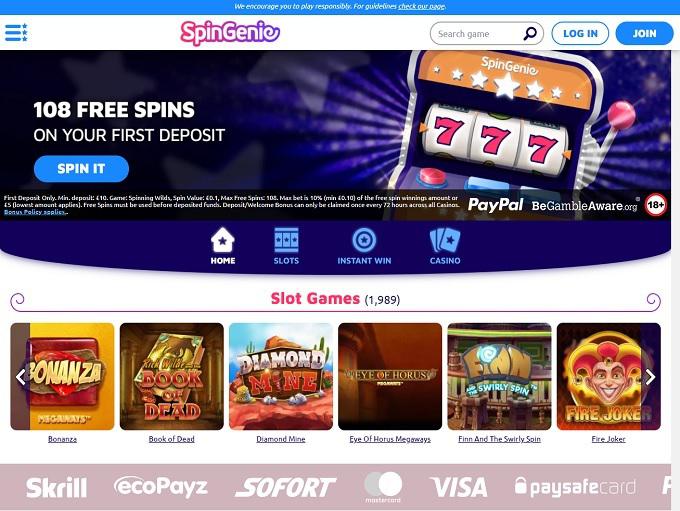Open the Book of Dead link
This screenshot has height=511, width=680.
coord(171,439)
